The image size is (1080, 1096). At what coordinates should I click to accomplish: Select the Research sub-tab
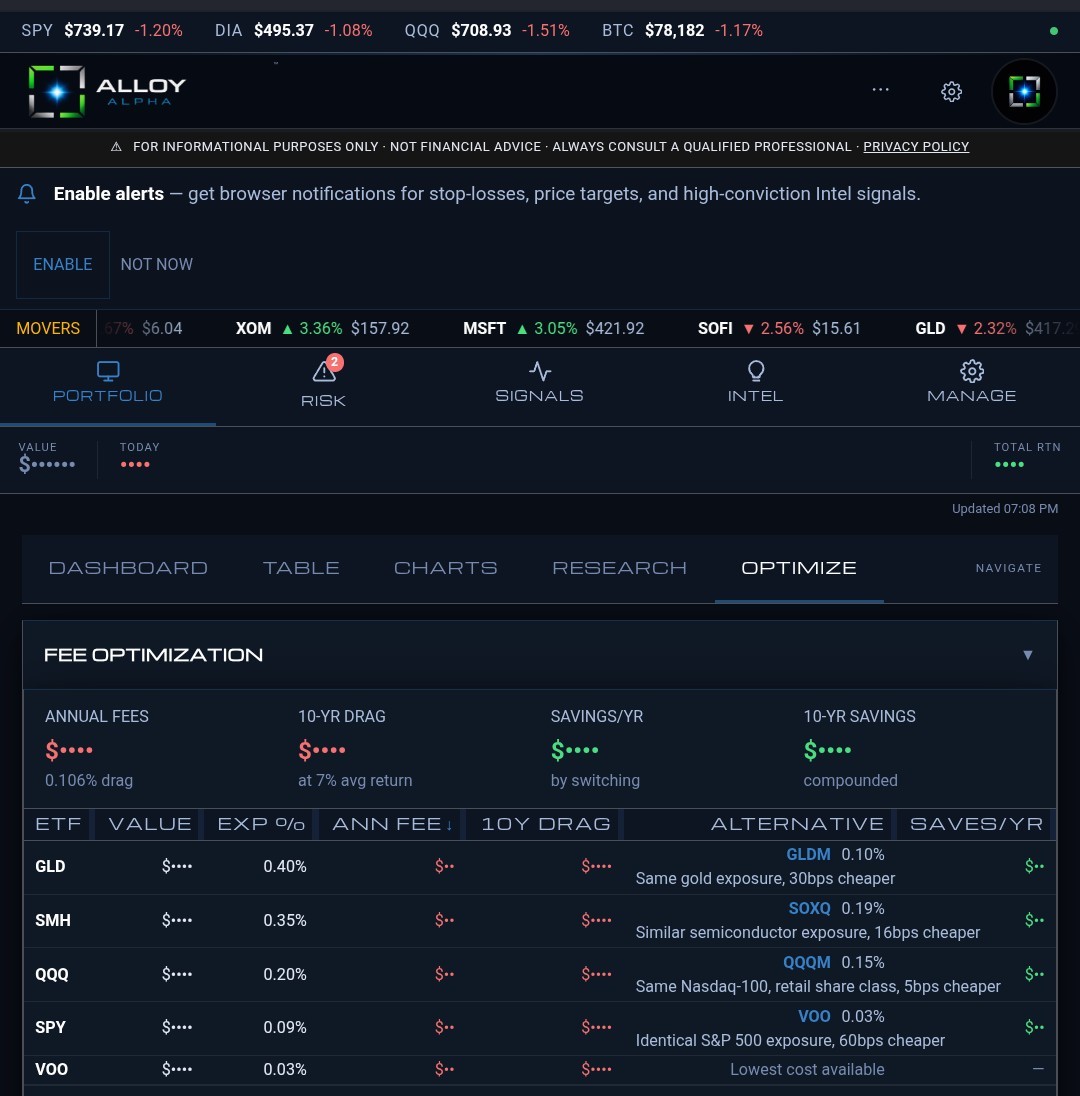(x=619, y=568)
